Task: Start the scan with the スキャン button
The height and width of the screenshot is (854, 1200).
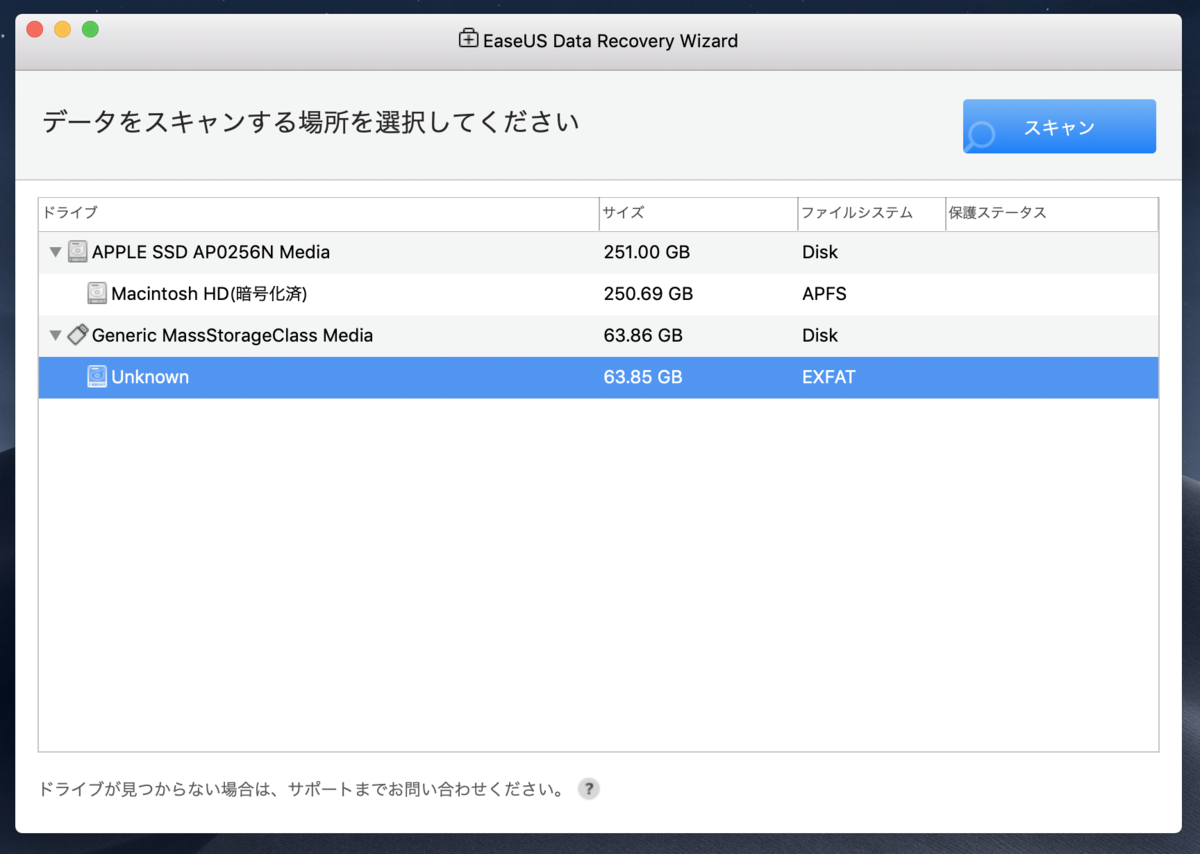Action: pos(1059,127)
